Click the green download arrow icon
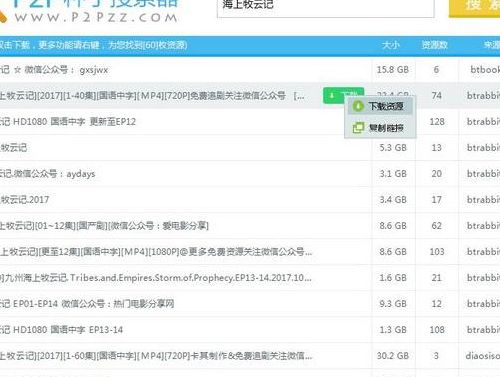The height and width of the screenshot is (377, 500). (332, 96)
